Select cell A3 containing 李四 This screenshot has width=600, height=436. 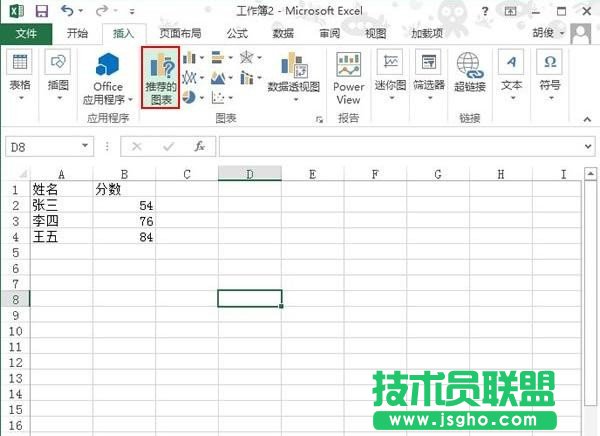pos(62,221)
